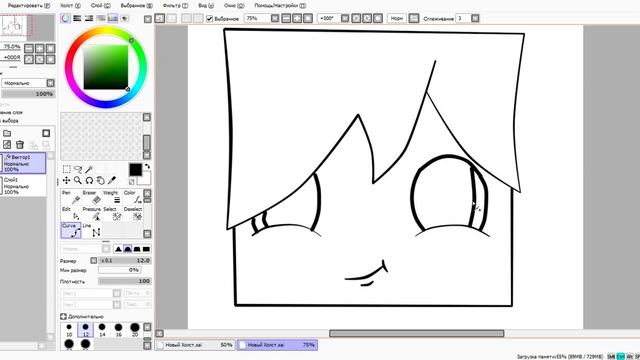Activate the Curve tool
The width and height of the screenshot is (640, 360).
click(x=71, y=230)
